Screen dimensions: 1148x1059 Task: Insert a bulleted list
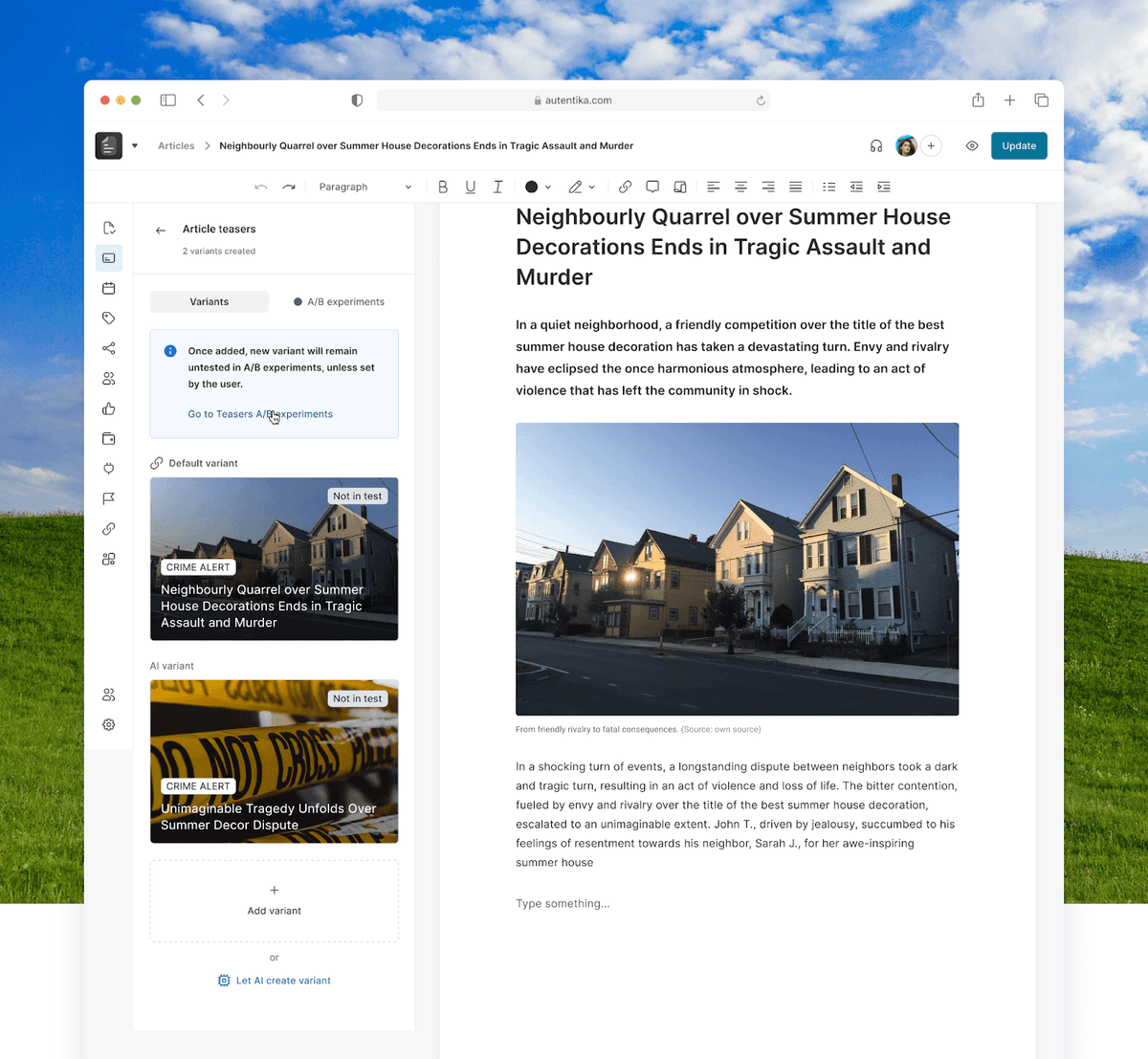[x=829, y=187]
